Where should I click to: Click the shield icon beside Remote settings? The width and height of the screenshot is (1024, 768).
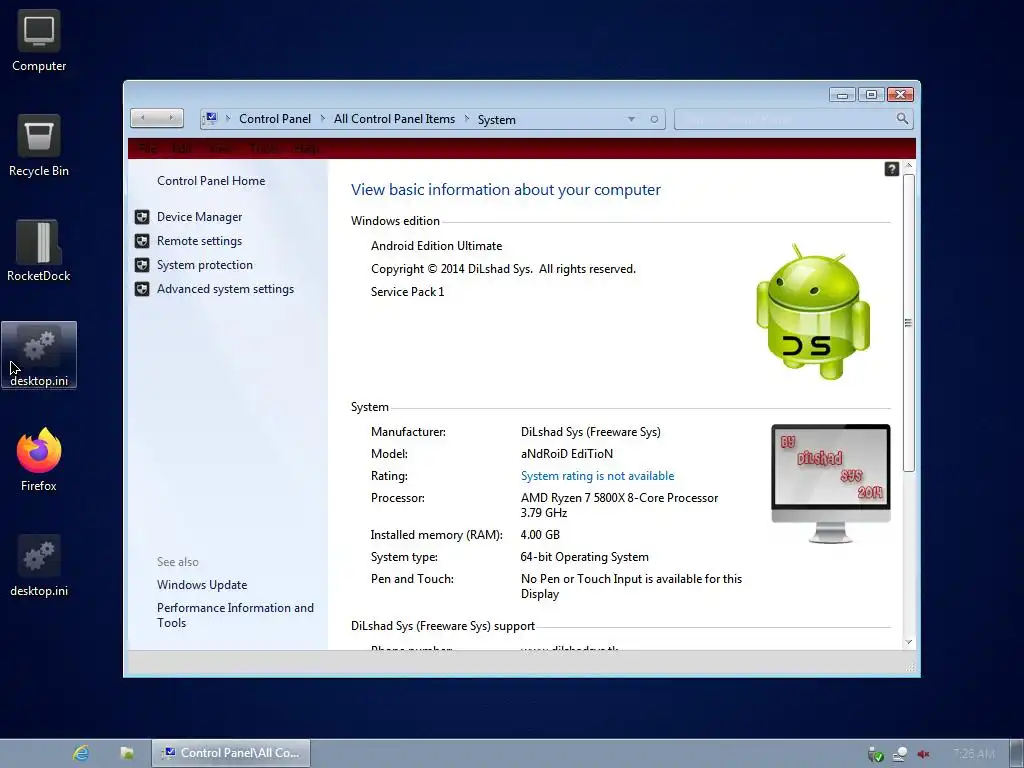(x=142, y=241)
